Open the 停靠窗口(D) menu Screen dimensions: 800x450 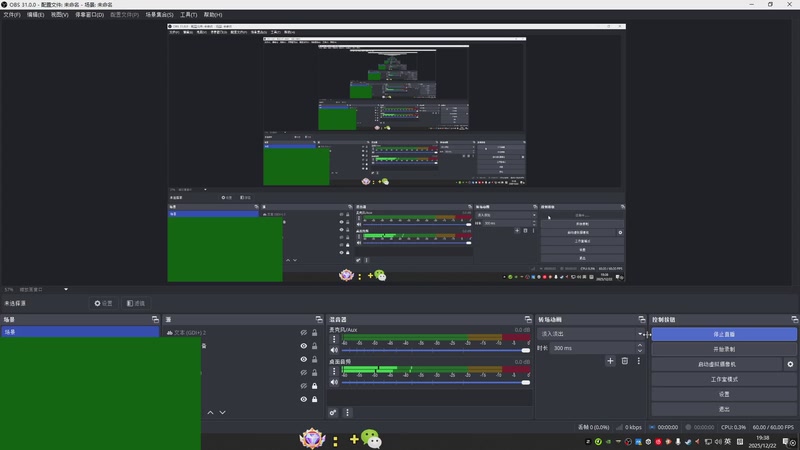(x=89, y=15)
